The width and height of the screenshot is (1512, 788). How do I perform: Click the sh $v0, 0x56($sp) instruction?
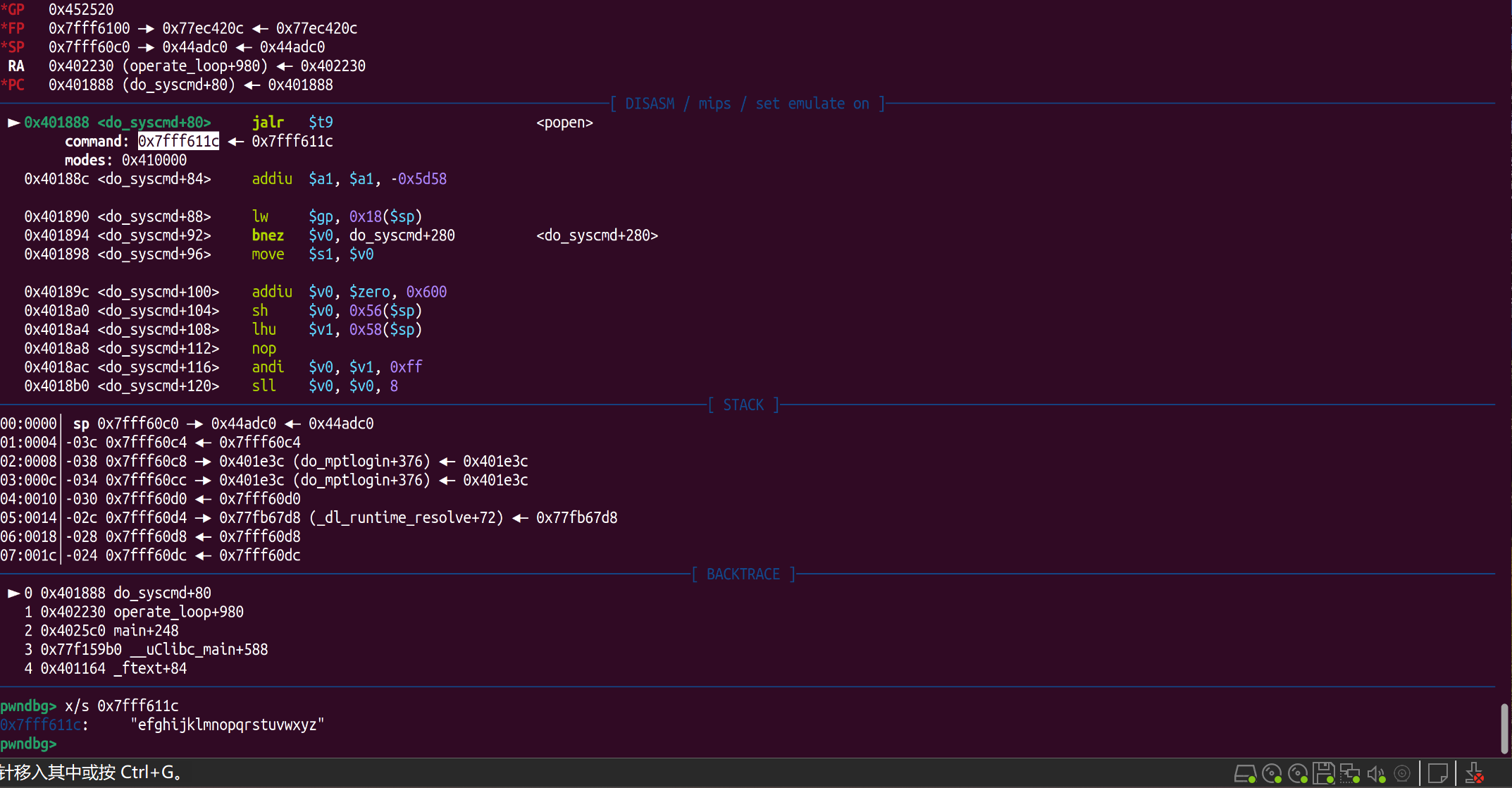(337, 310)
